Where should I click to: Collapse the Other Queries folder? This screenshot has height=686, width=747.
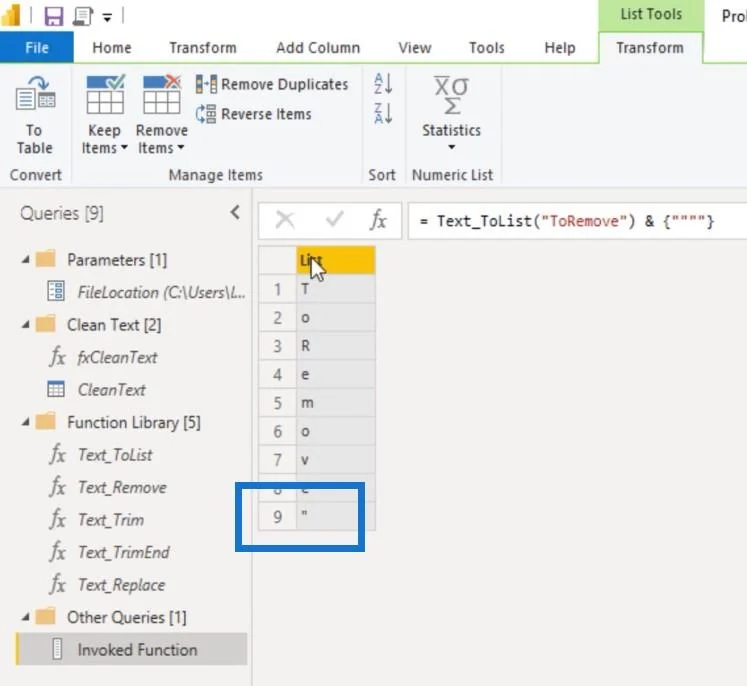click(26, 617)
